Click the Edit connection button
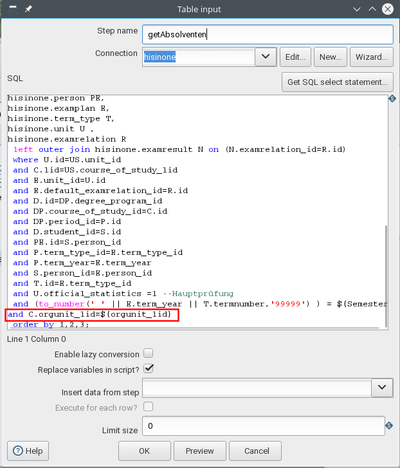The height and width of the screenshot is (468, 400). click(295, 57)
